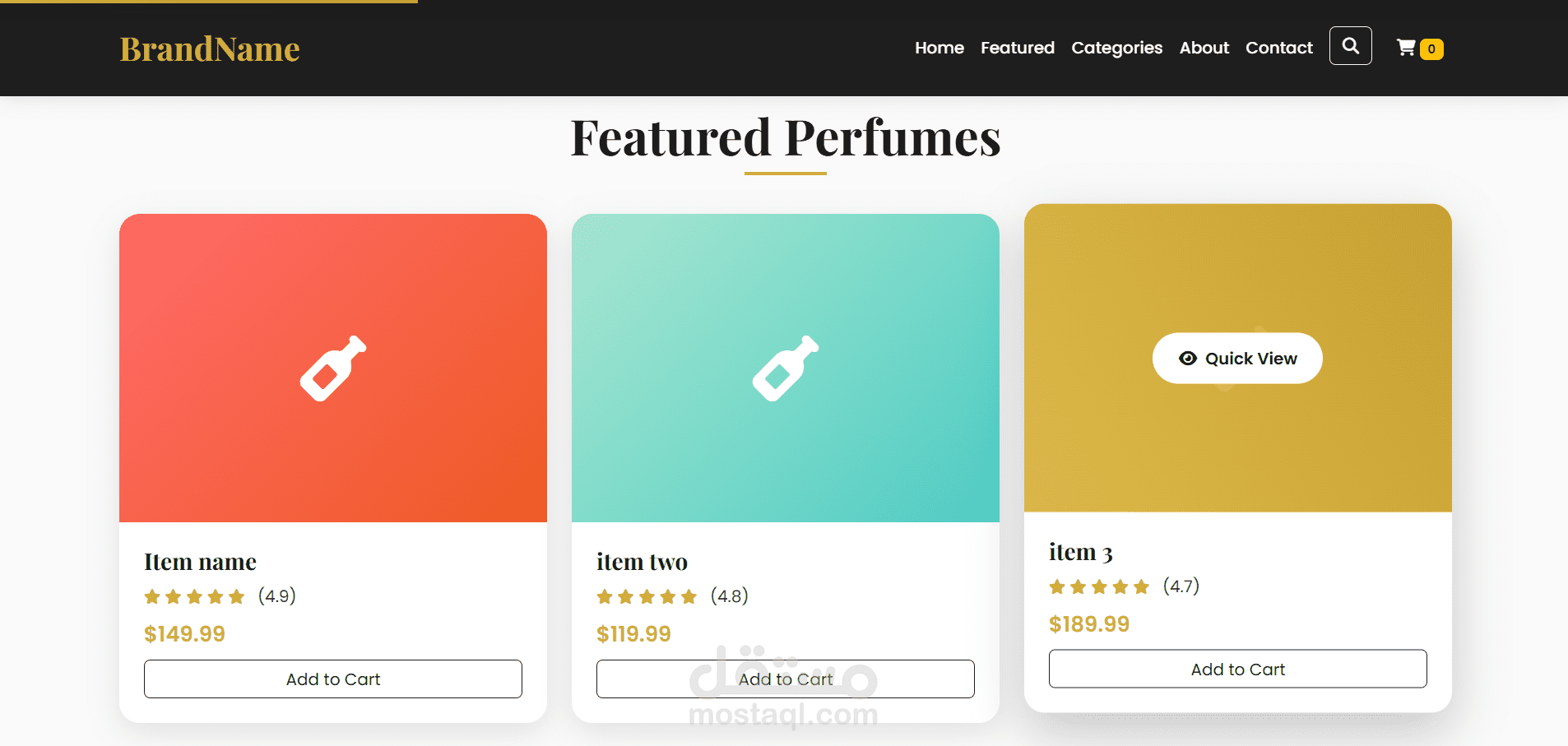The width and height of the screenshot is (1568, 746).
Task: Click the item 3 product title
Action: pos(1081,553)
